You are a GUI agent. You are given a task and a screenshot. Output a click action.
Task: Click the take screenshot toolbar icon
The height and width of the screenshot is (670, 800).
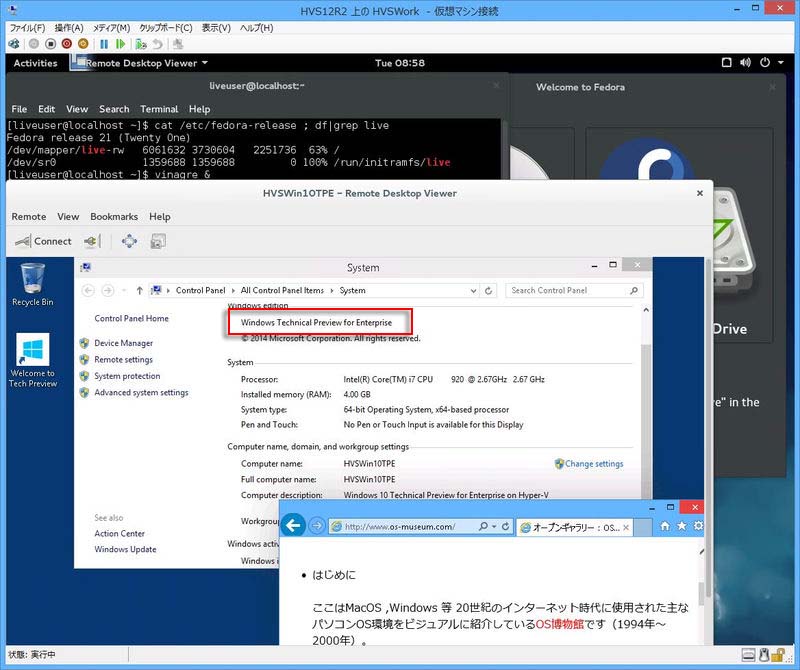pos(158,241)
